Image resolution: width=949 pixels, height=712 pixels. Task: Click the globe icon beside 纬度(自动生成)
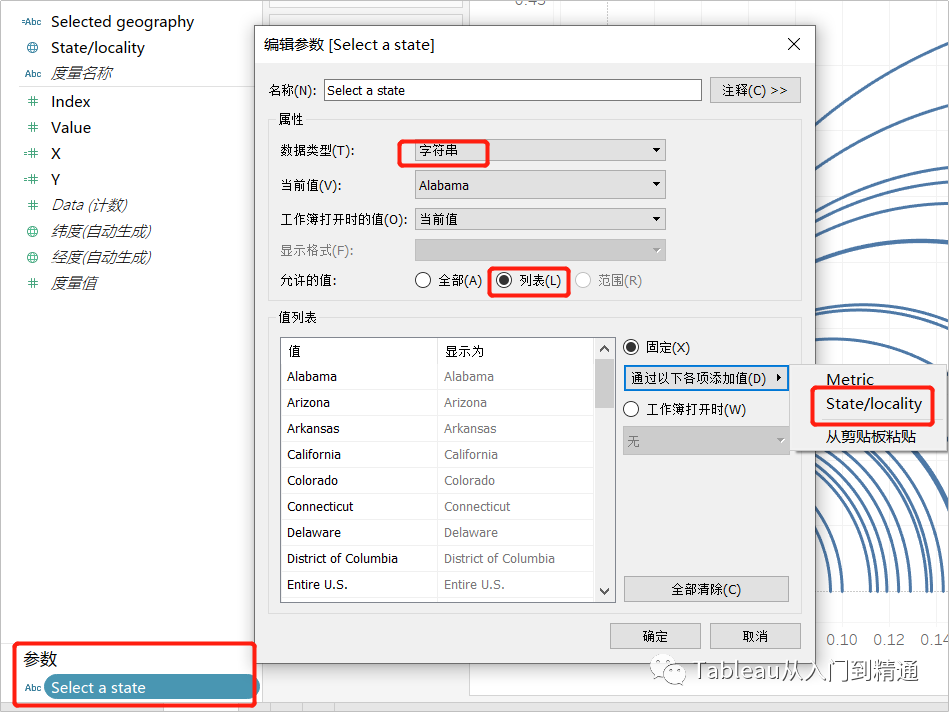tap(33, 231)
